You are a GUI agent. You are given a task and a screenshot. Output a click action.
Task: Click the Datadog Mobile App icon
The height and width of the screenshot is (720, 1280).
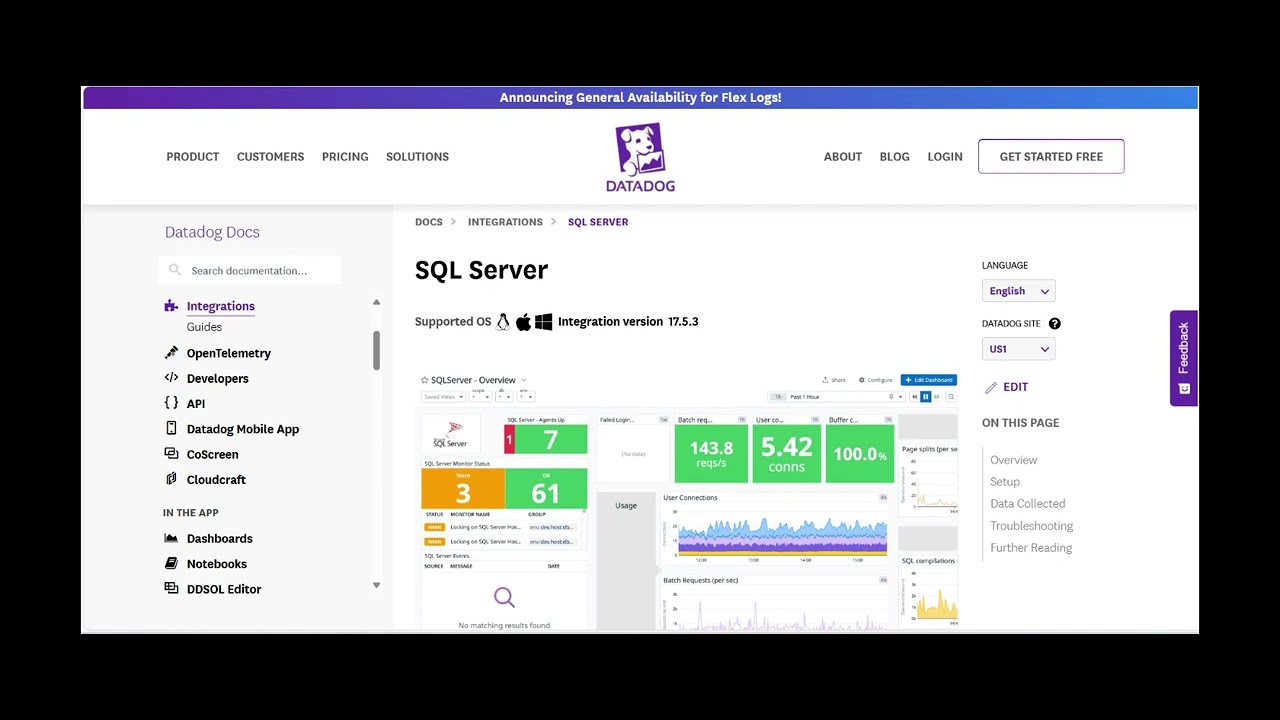[171, 428]
